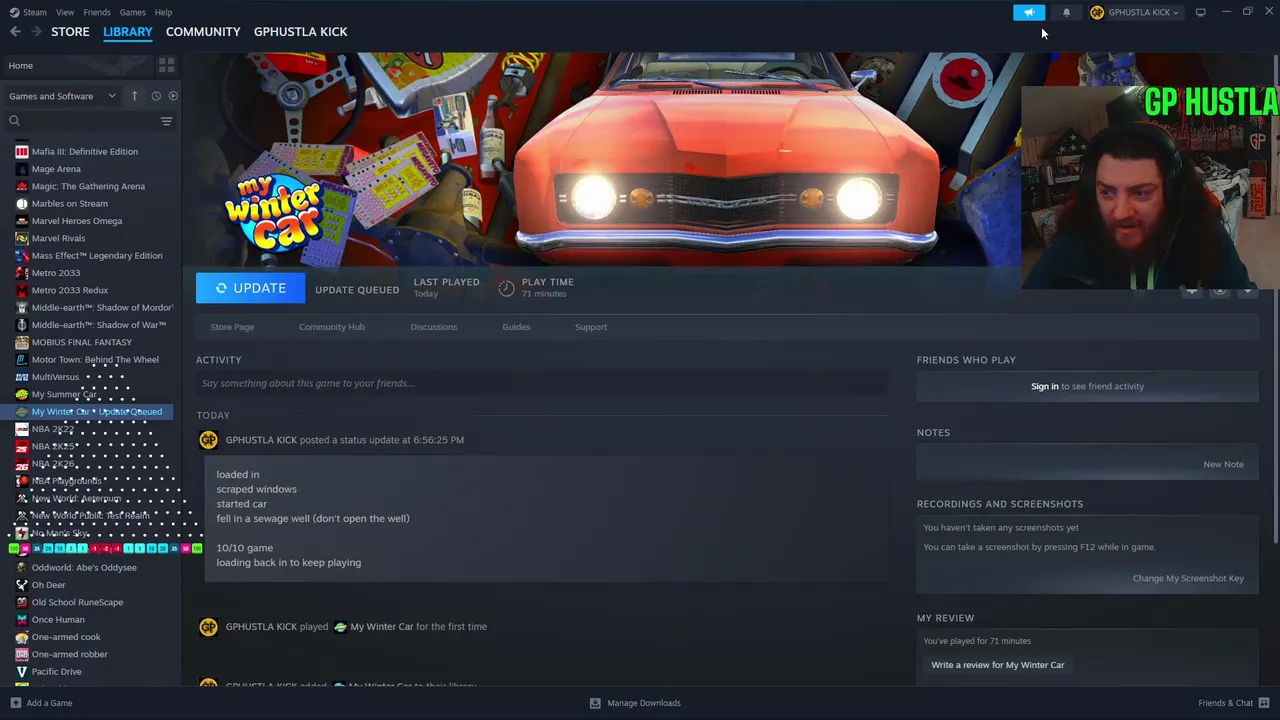Switch library to grid collections view
The height and width of the screenshot is (720, 1280).
coord(166,65)
